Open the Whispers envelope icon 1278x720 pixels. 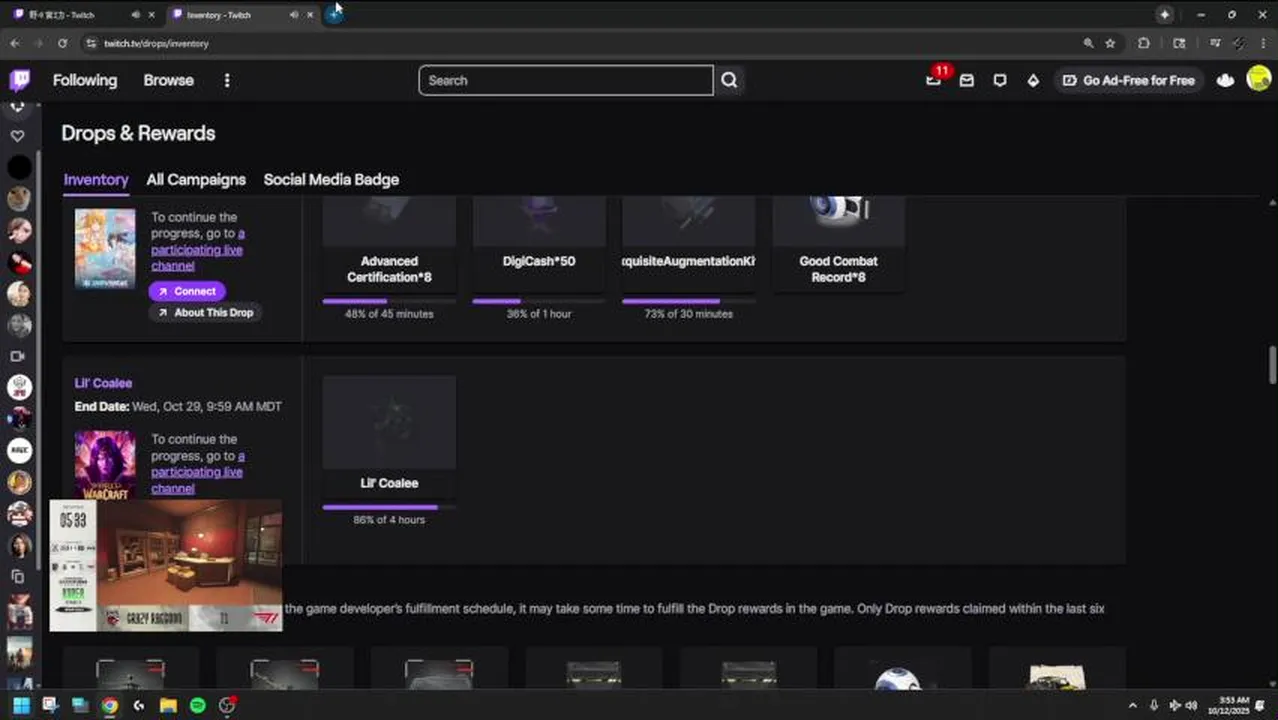tap(966, 80)
